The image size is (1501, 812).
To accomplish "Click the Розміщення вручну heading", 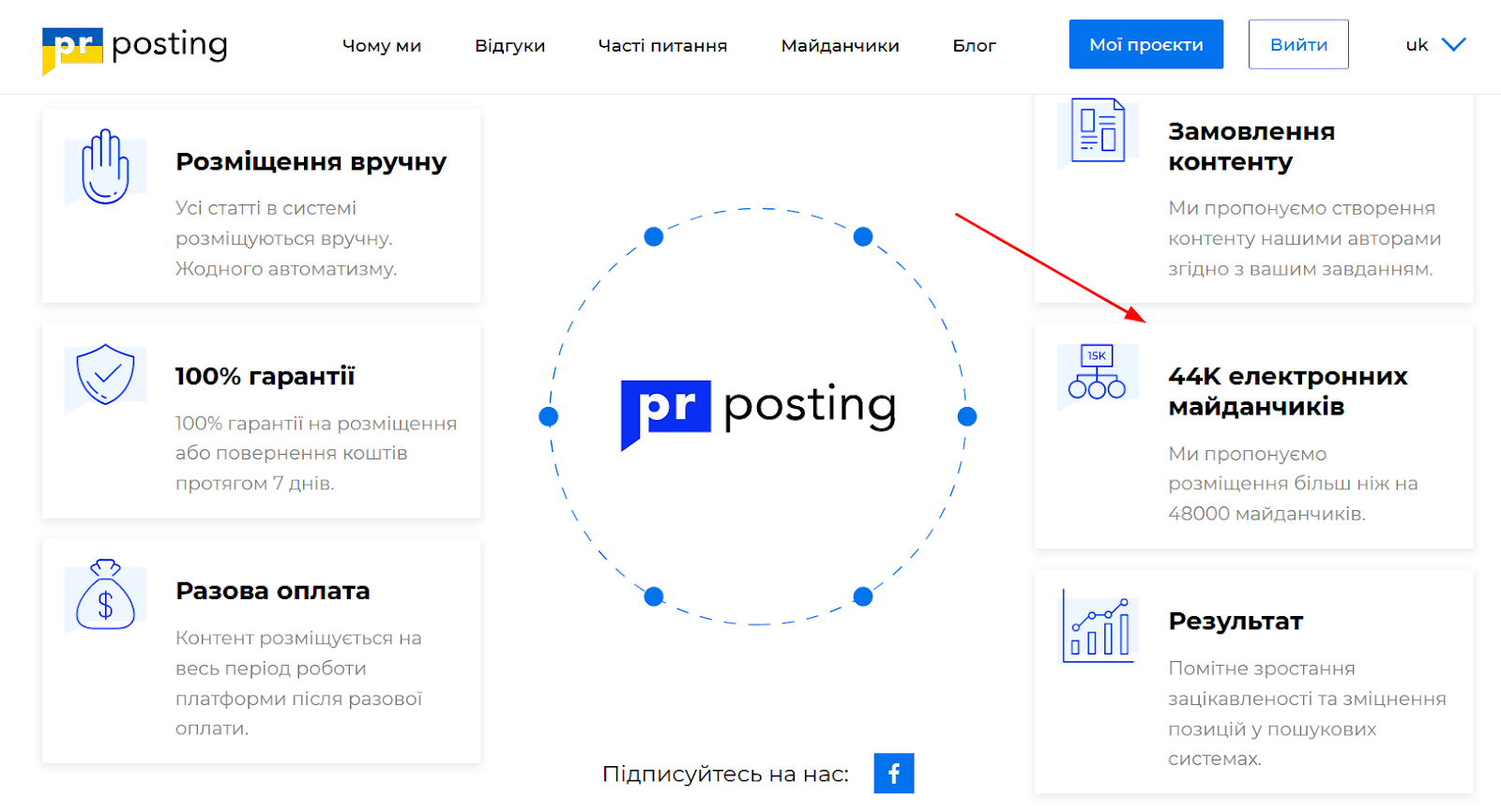I will pos(311,162).
